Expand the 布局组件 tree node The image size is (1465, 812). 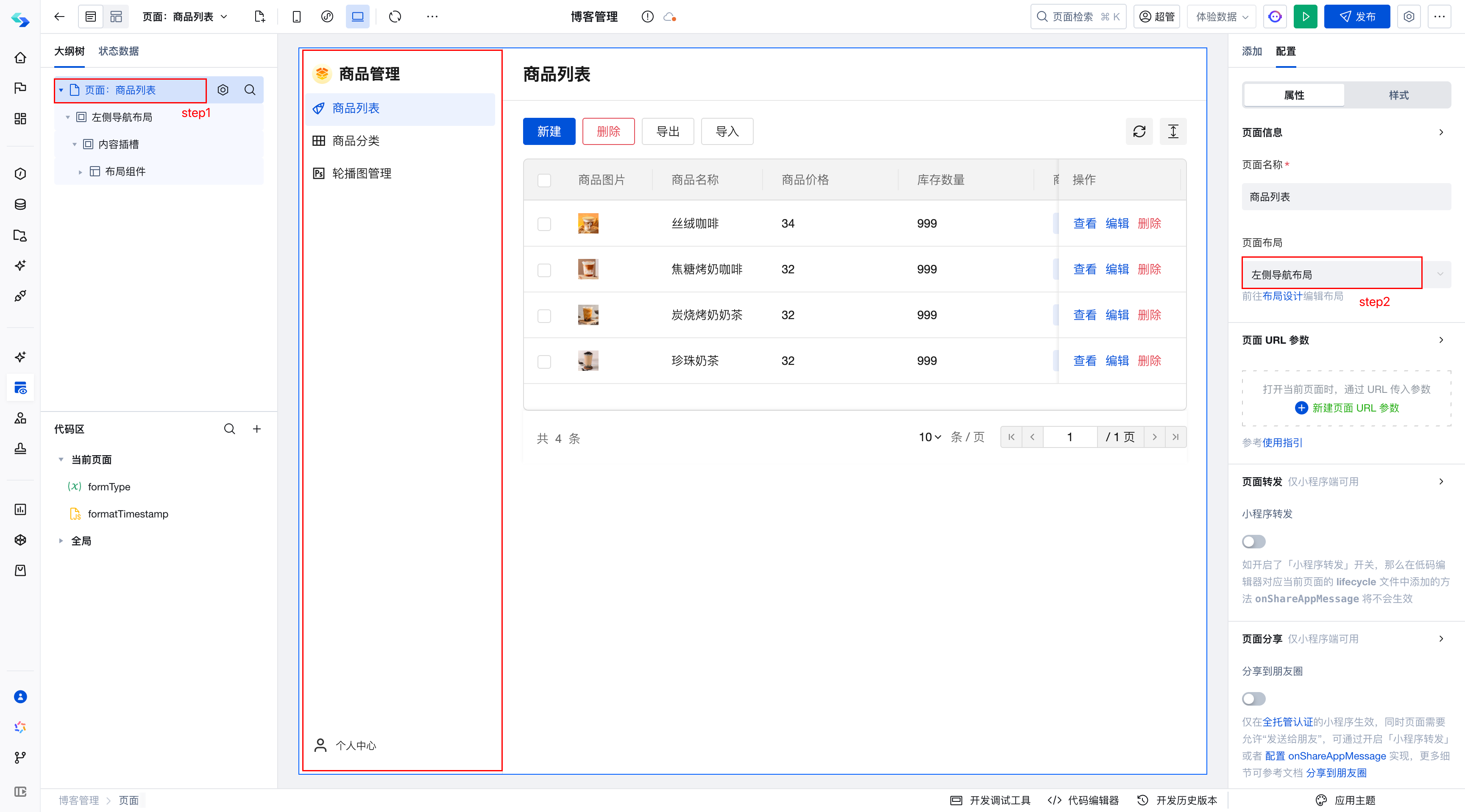pyautogui.click(x=80, y=172)
